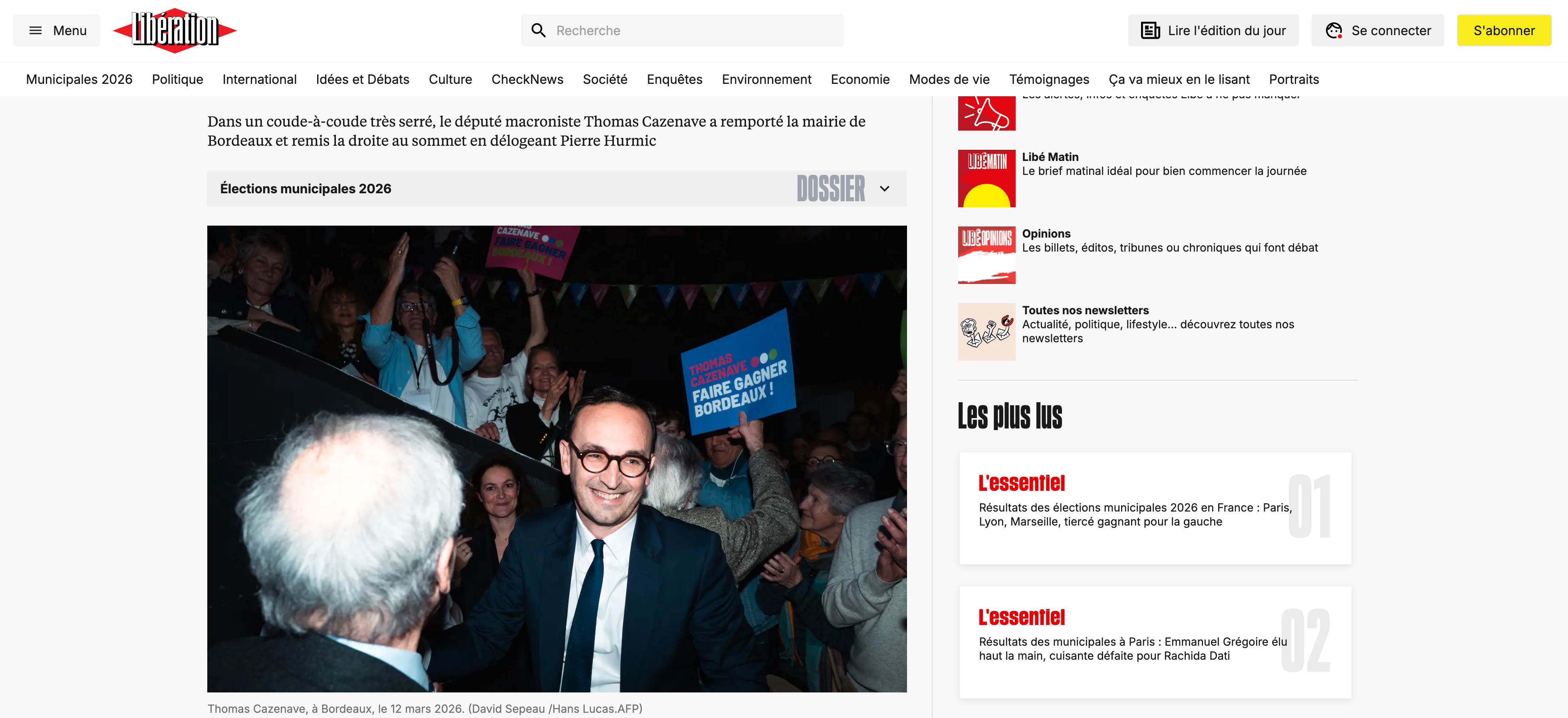Expand the Dossier chevron arrow
The height and width of the screenshot is (718, 1568).
(884, 188)
